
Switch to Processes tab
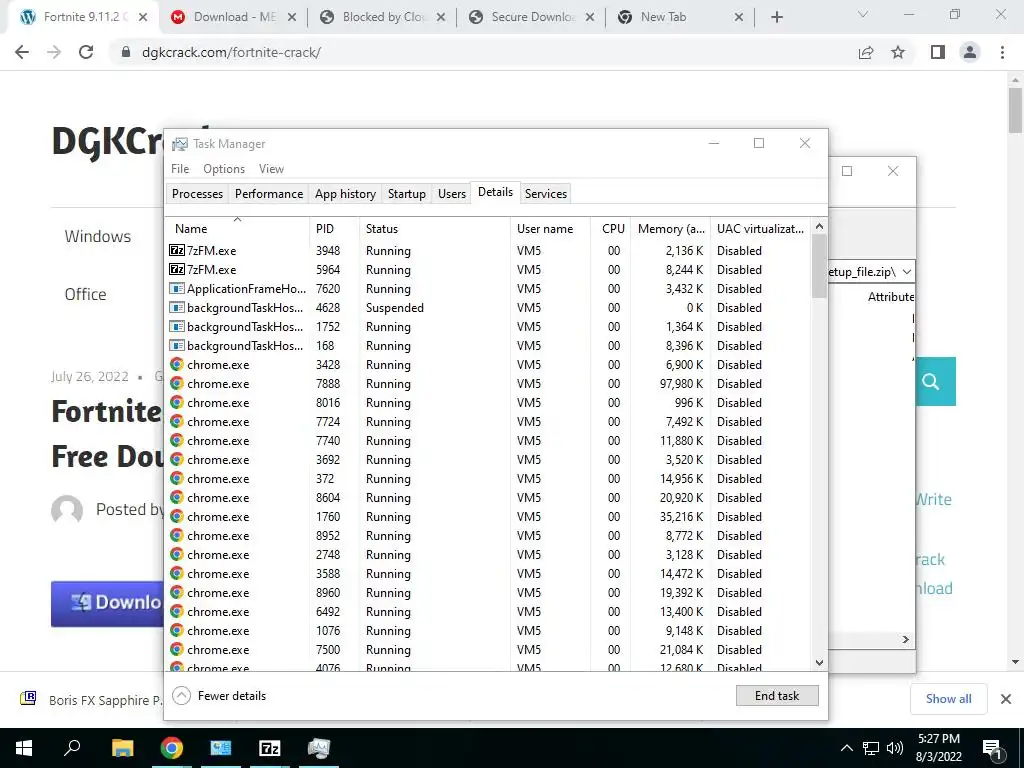click(x=197, y=194)
